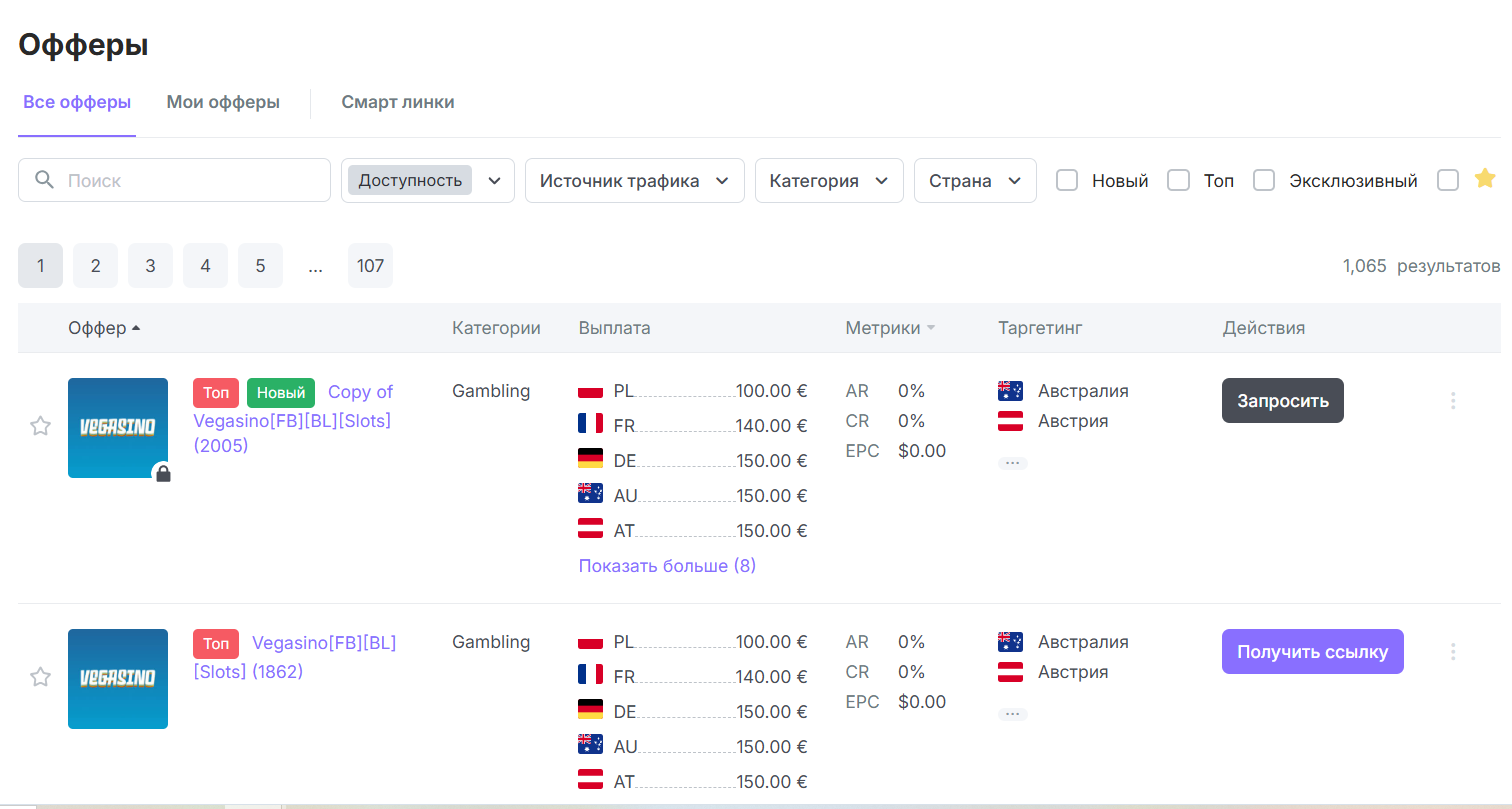Screen dimensions: 1512x809
Task: Go to page 107 of results
Action: [370, 266]
